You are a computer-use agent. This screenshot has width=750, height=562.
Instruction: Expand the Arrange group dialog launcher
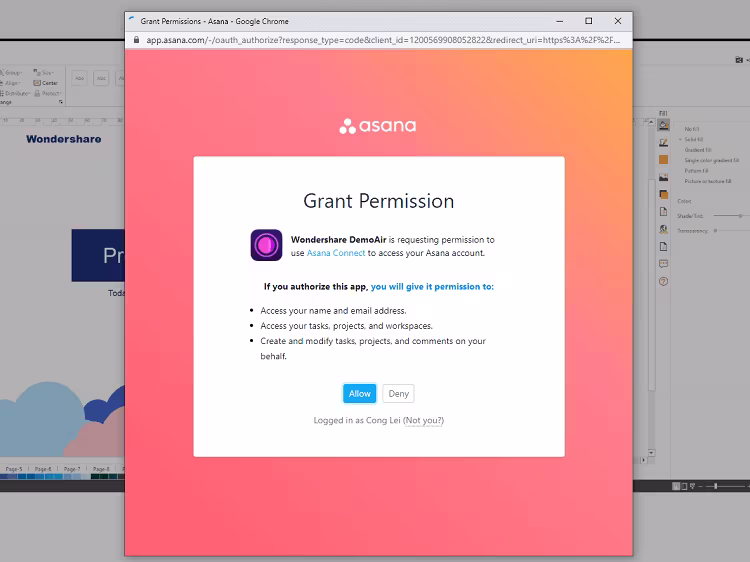tap(61, 102)
